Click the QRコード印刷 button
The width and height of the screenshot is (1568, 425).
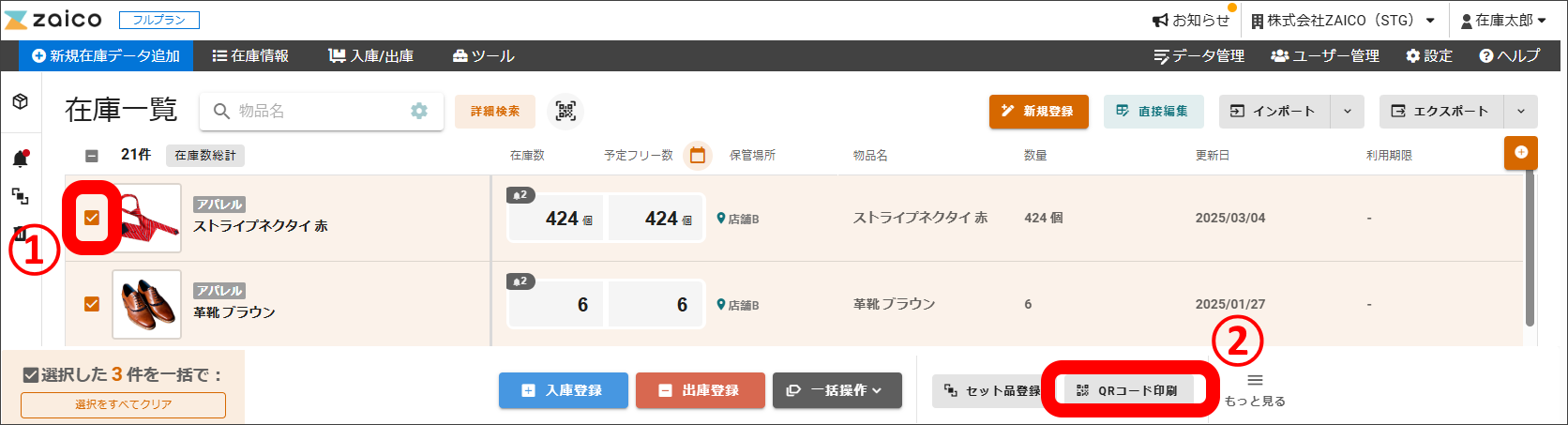click(1126, 390)
